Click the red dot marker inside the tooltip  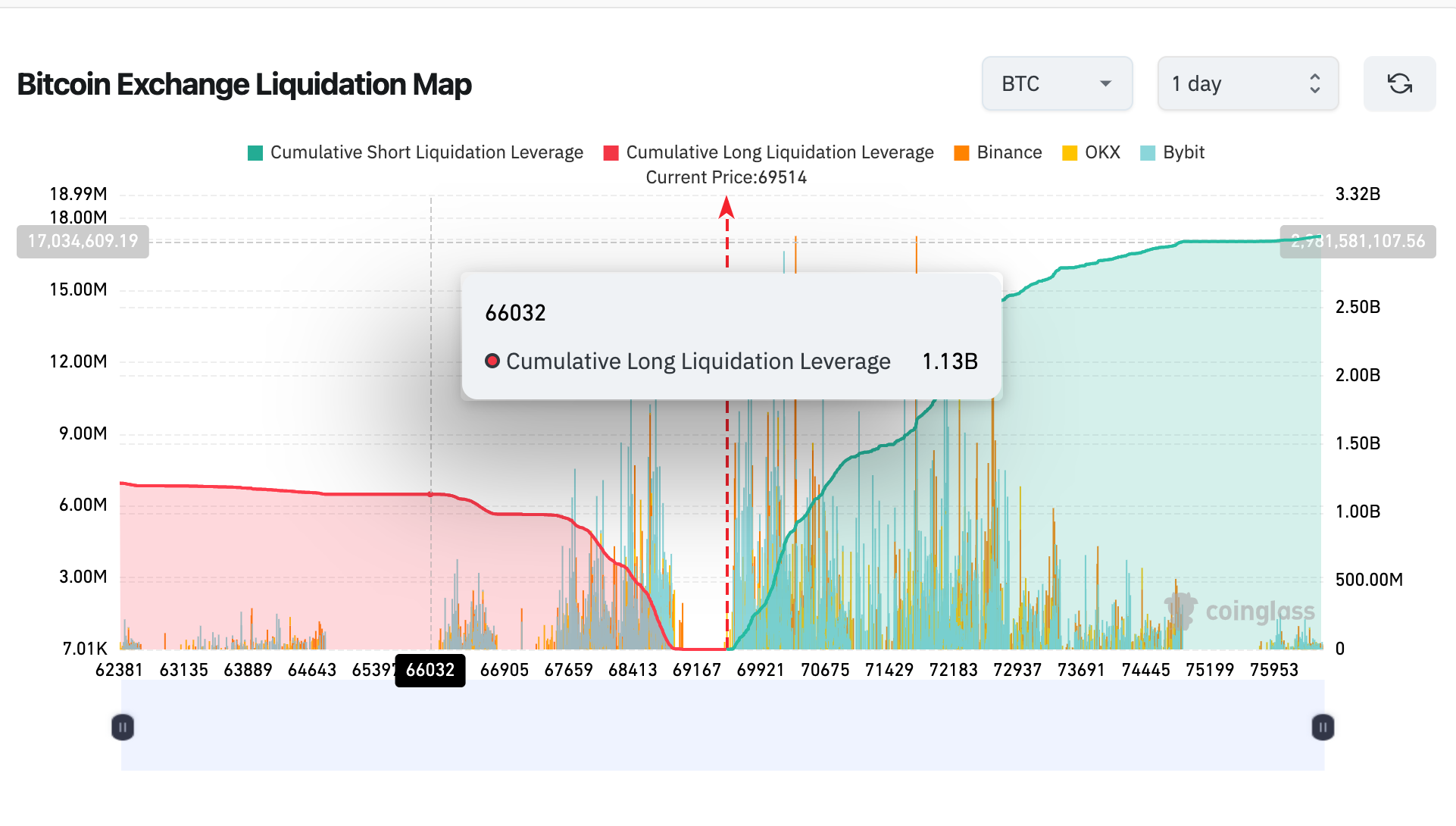[493, 361]
